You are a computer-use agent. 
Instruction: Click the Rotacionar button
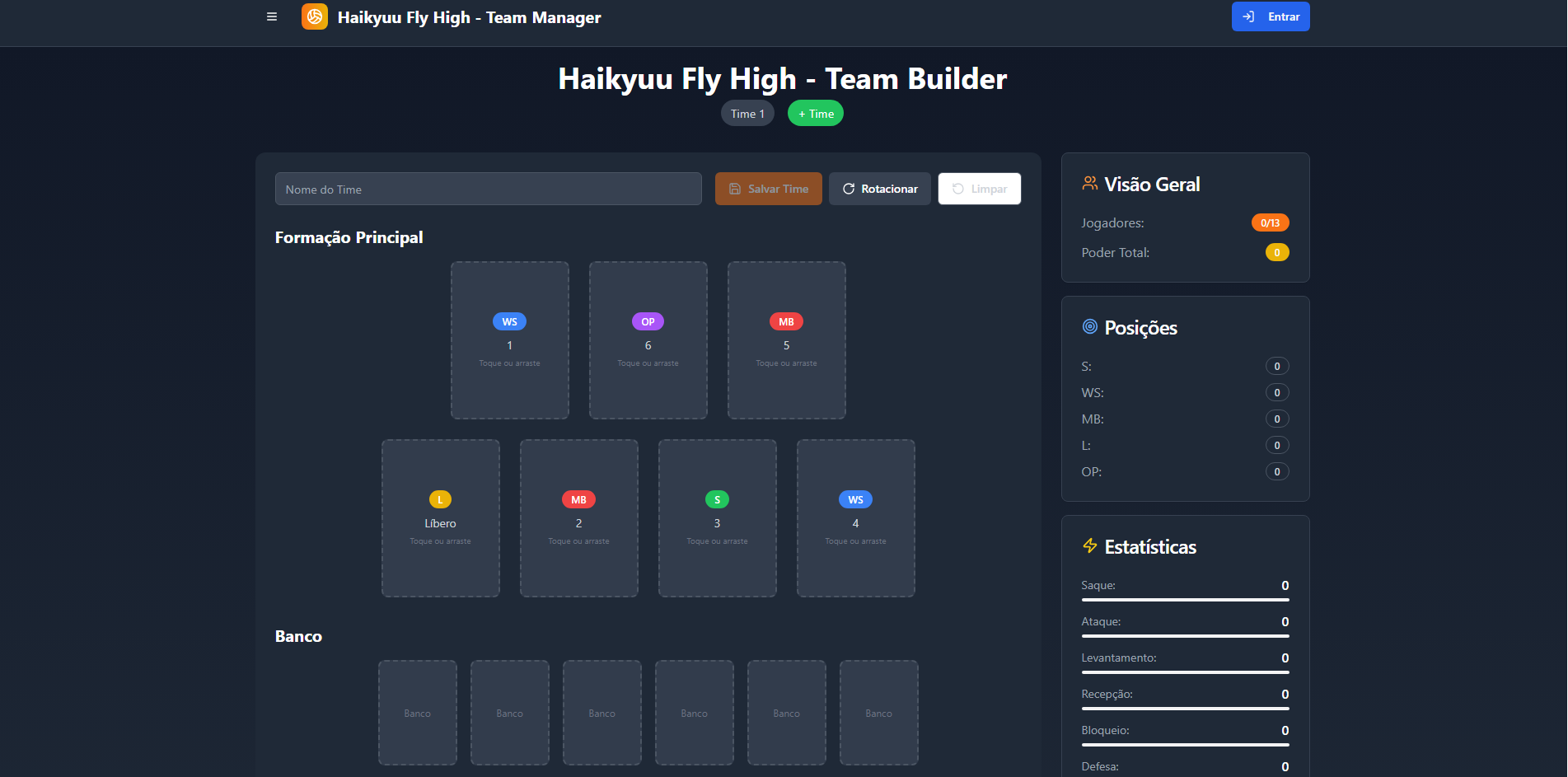click(x=880, y=189)
